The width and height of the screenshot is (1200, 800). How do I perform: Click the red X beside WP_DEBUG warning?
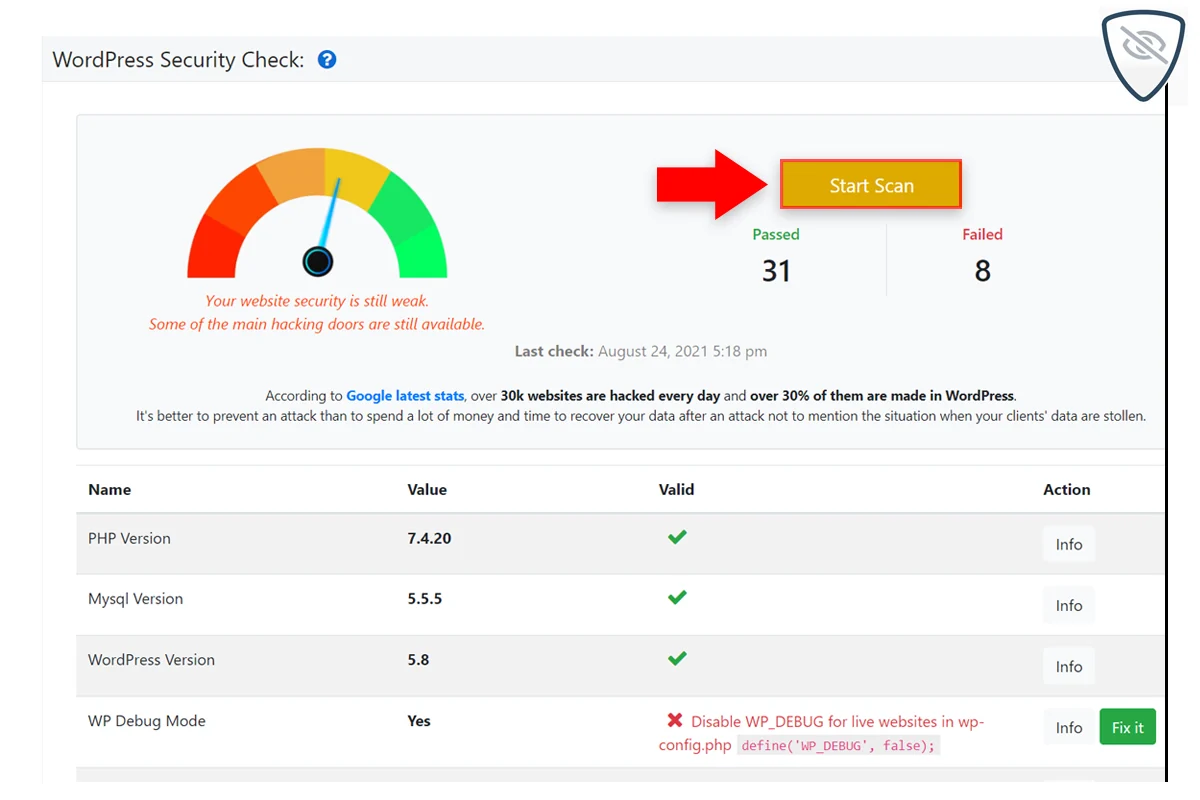pyautogui.click(x=675, y=721)
